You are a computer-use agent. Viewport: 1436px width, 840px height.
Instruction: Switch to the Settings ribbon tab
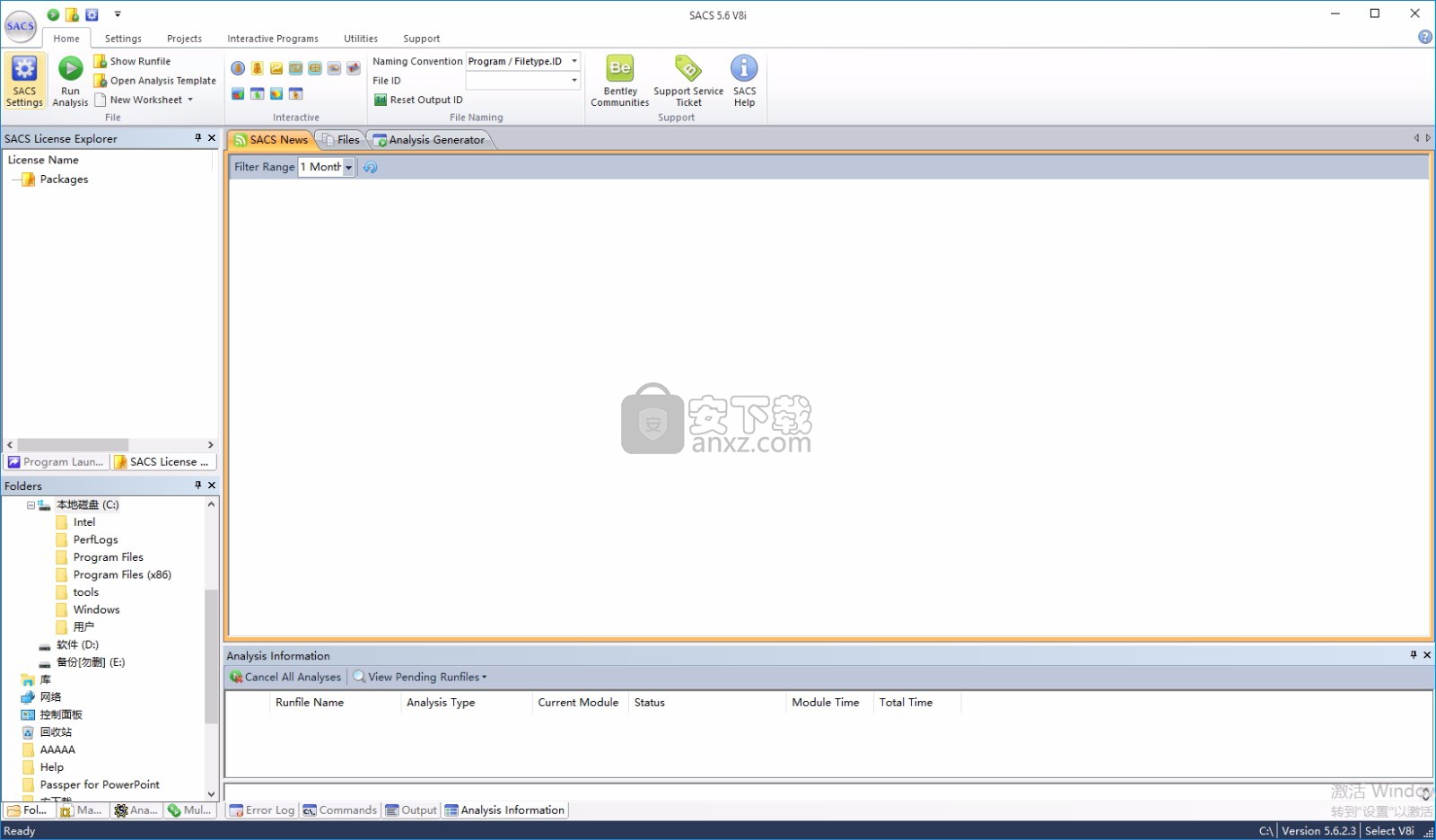tap(123, 39)
